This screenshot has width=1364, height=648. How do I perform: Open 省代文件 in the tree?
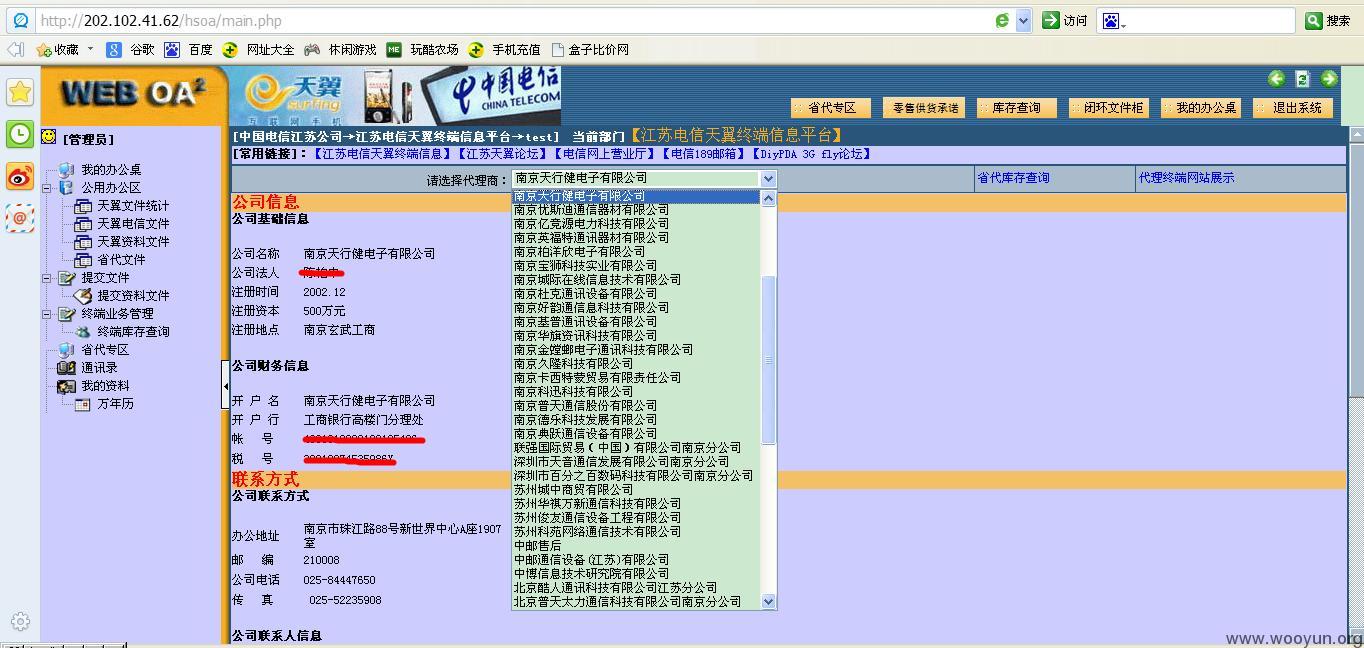click(121, 260)
